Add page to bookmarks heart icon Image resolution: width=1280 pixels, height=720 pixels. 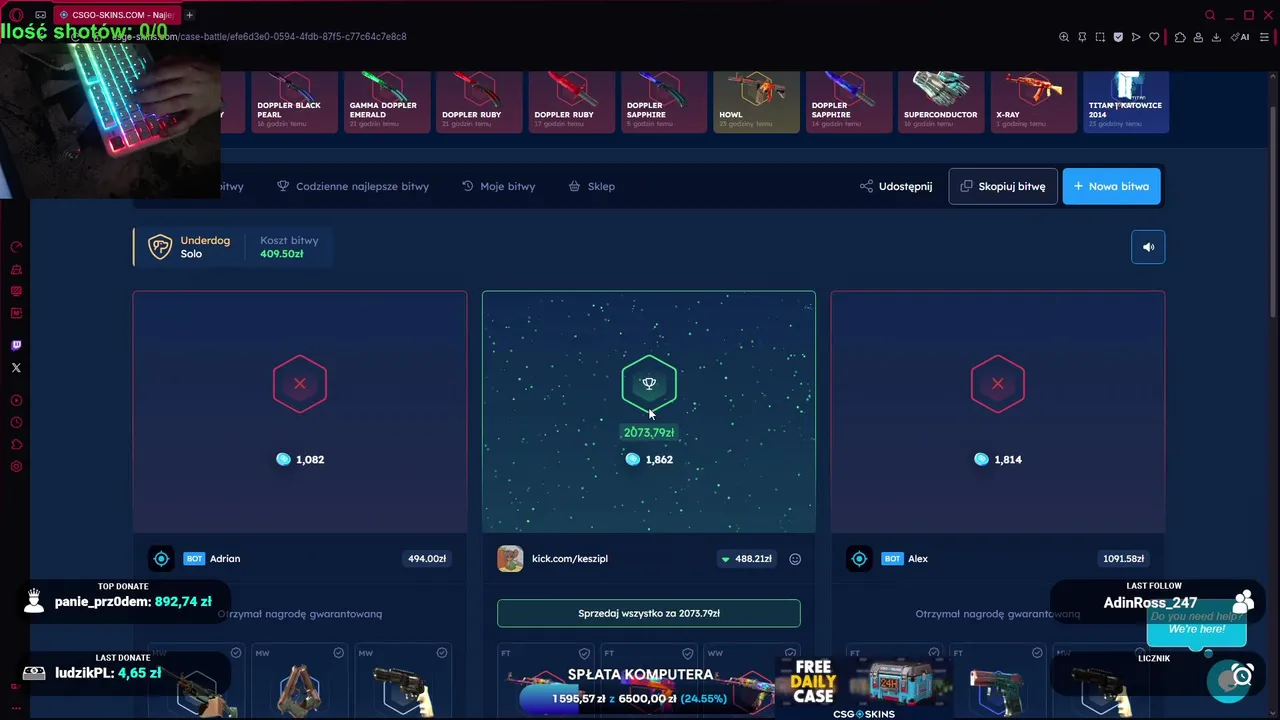[x=1154, y=37]
